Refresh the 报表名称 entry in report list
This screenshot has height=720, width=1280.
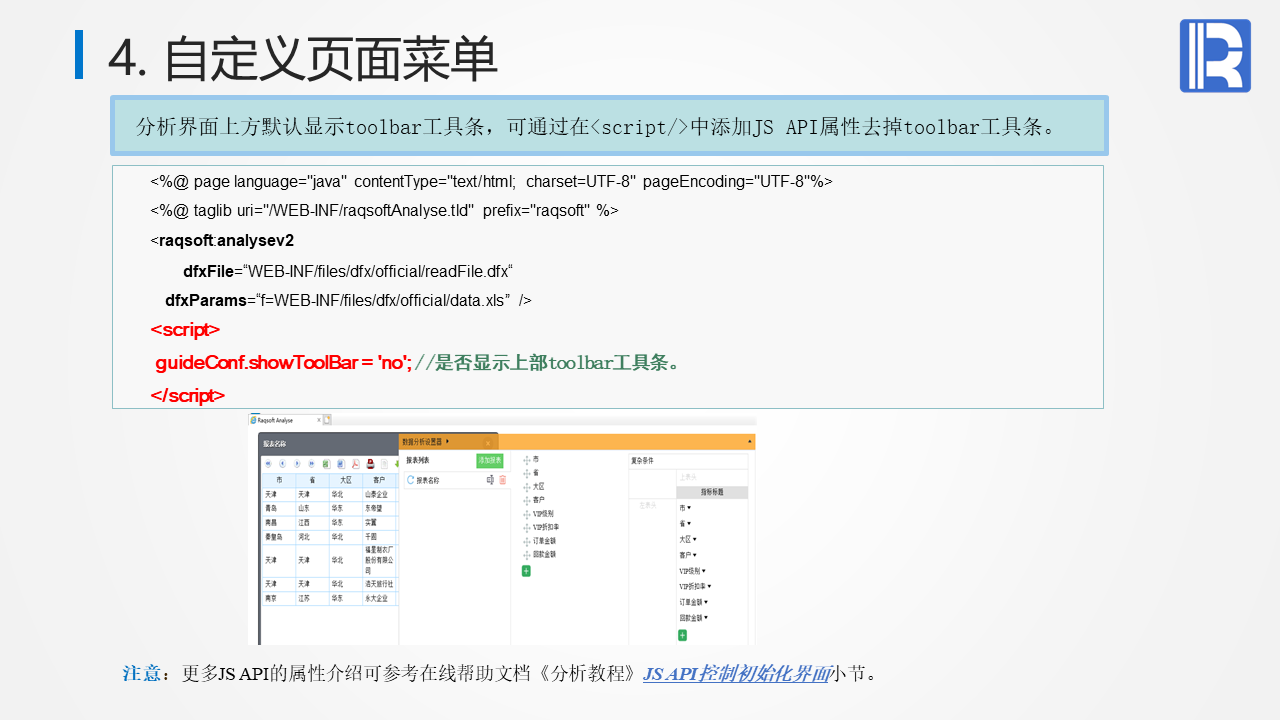(x=410, y=480)
